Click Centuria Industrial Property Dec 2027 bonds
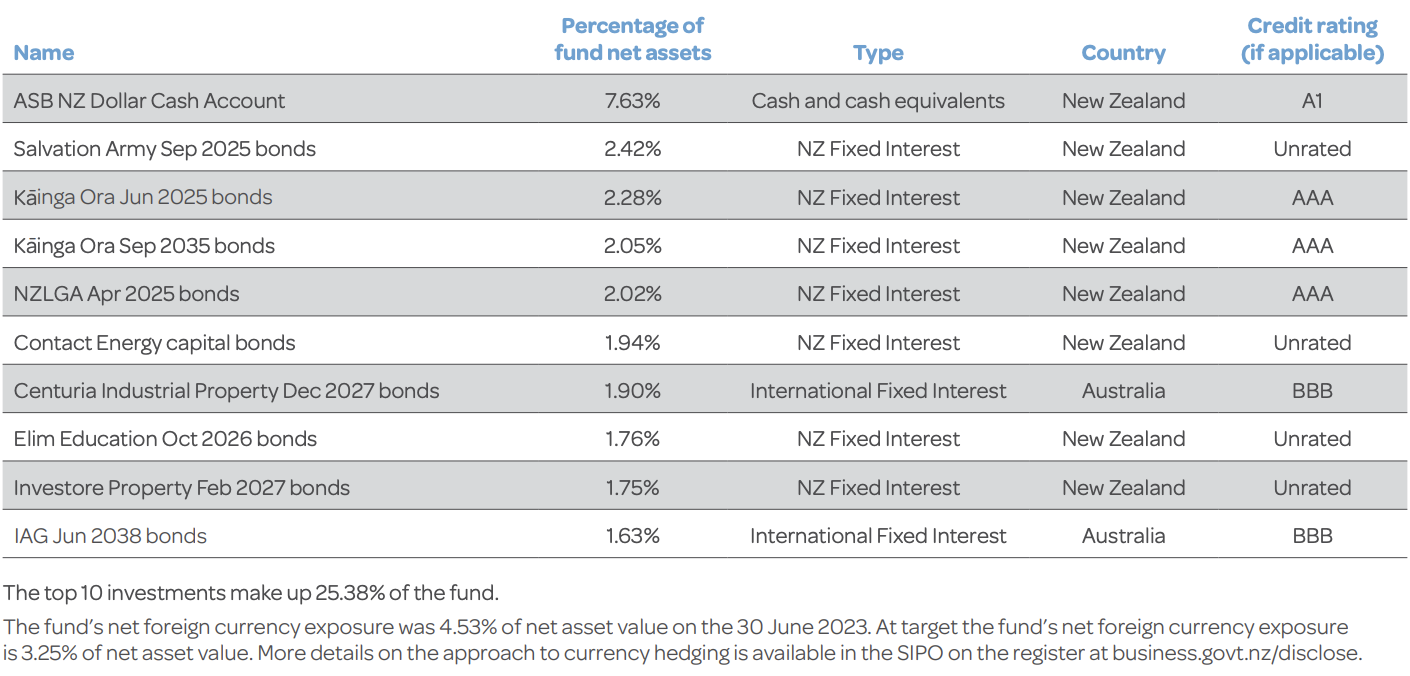 (x=226, y=391)
